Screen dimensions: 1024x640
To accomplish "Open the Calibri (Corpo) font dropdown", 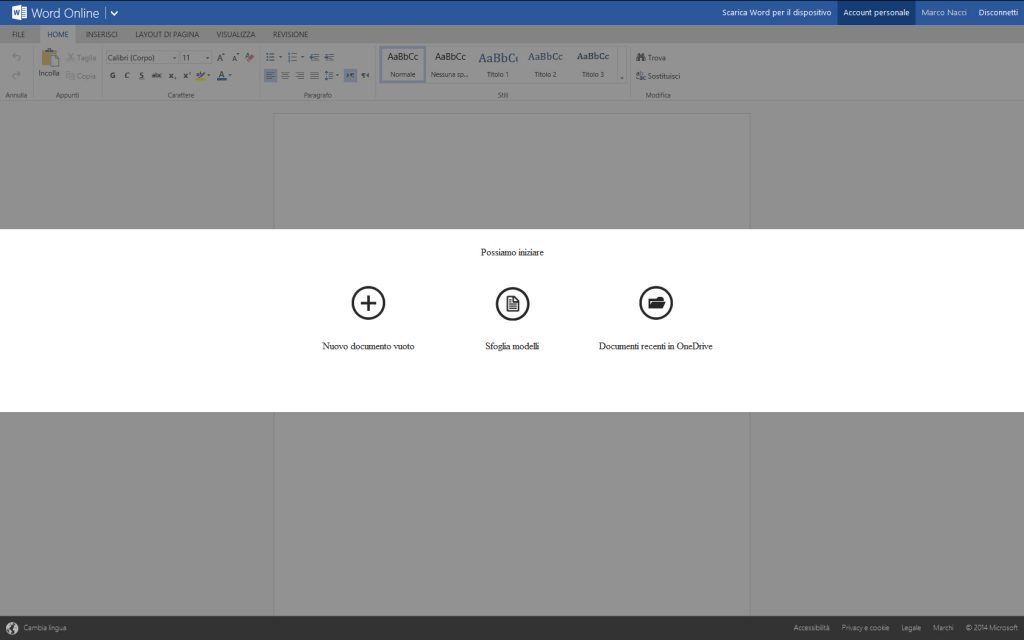I will [x=141, y=58].
